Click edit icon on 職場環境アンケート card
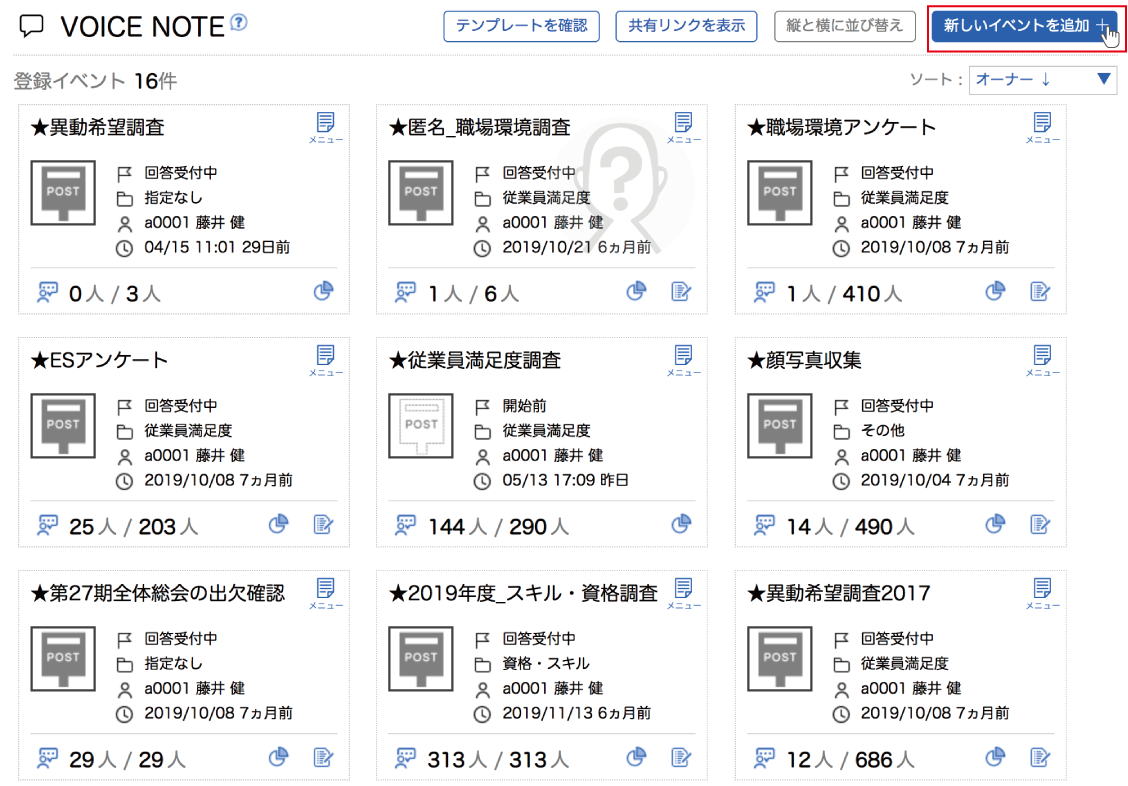The image size is (1128, 786). click(1040, 291)
